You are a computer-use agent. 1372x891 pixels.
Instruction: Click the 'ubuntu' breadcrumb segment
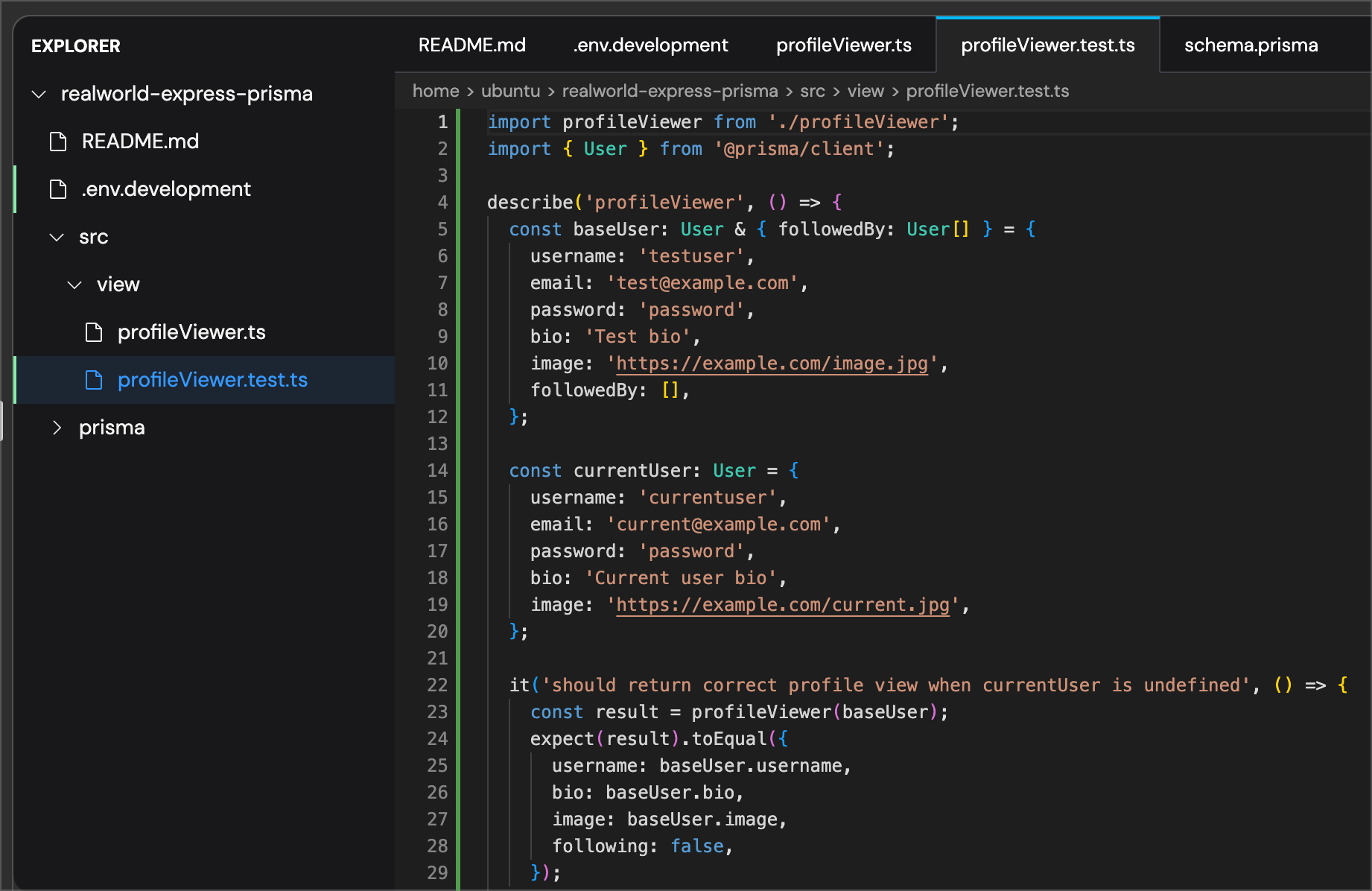[x=510, y=91]
